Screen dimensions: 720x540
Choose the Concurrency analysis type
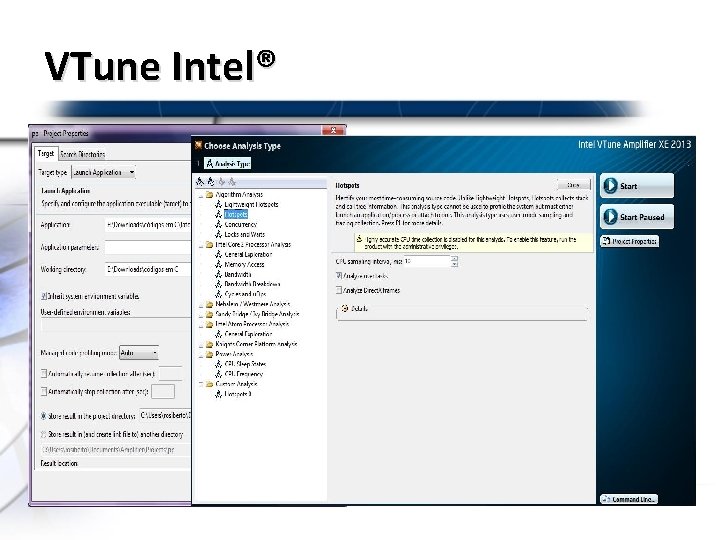(240, 225)
